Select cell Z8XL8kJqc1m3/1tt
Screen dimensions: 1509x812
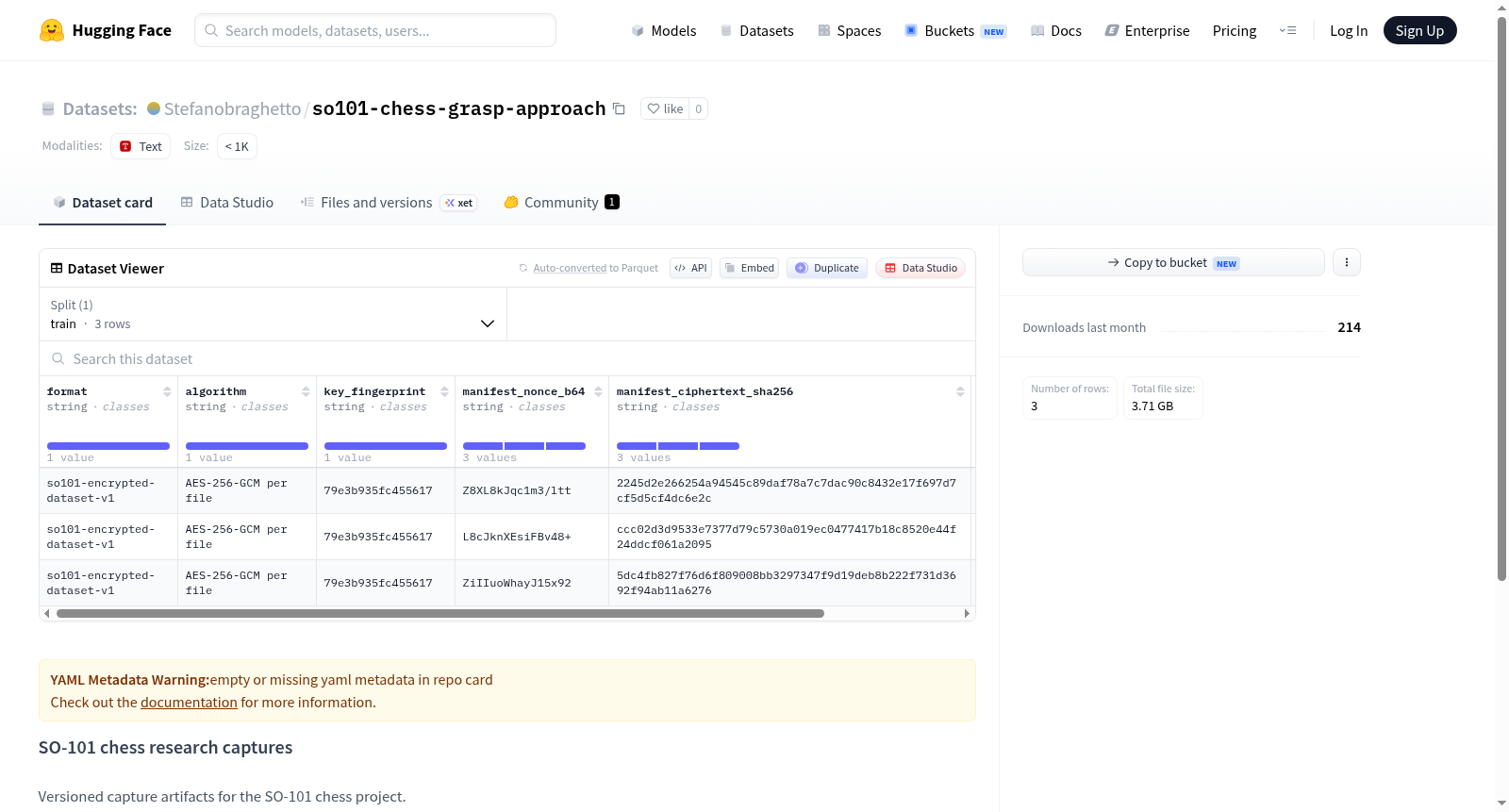(532, 490)
